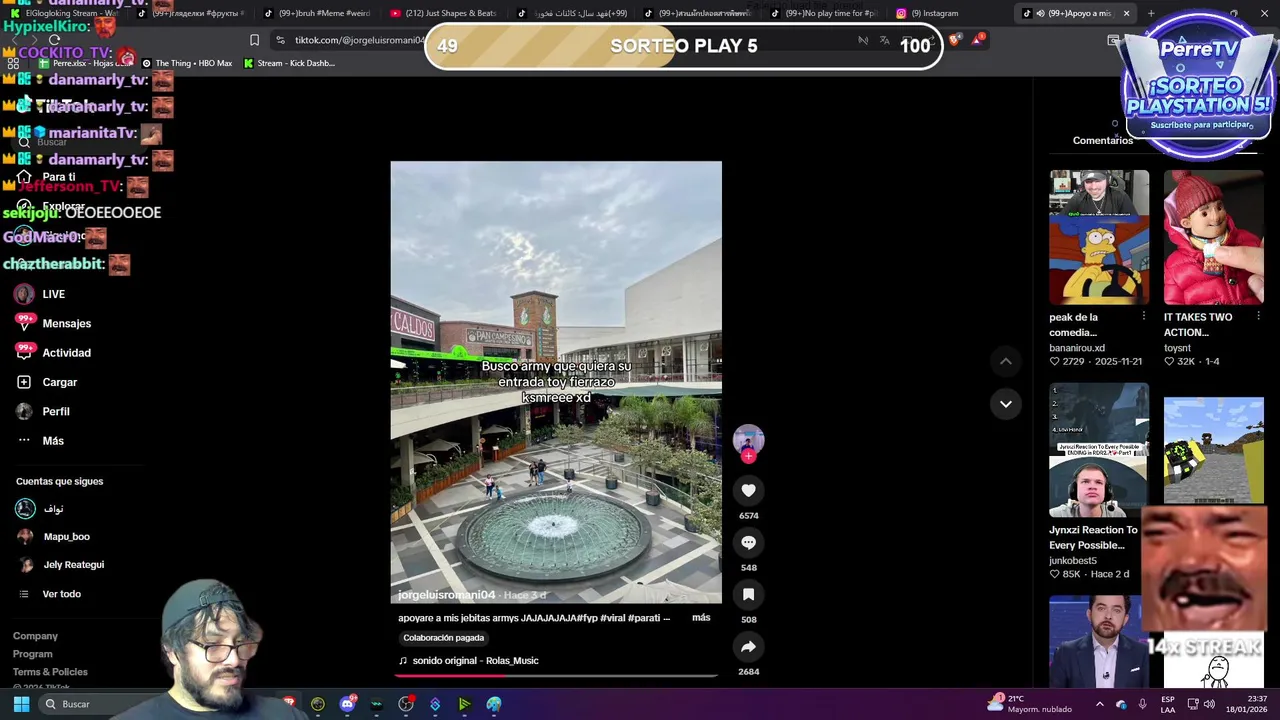
Task: Open the Jynxzi Reaction video thumbnail
Action: pyautogui.click(x=1099, y=450)
